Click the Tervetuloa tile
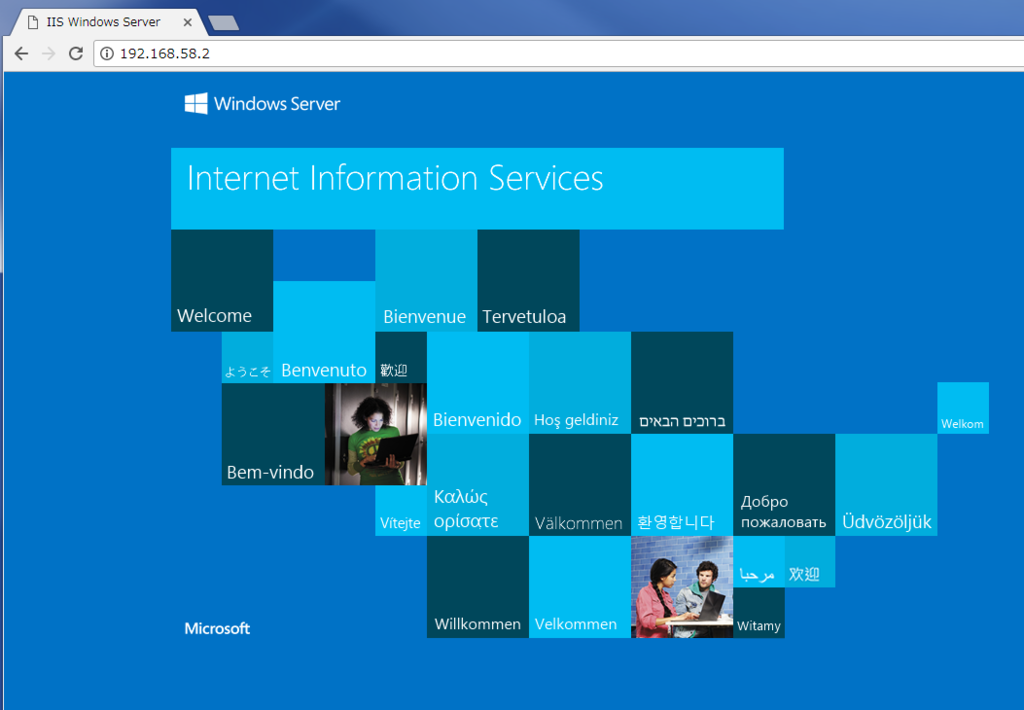1024x710 pixels. click(x=528, y=281)
